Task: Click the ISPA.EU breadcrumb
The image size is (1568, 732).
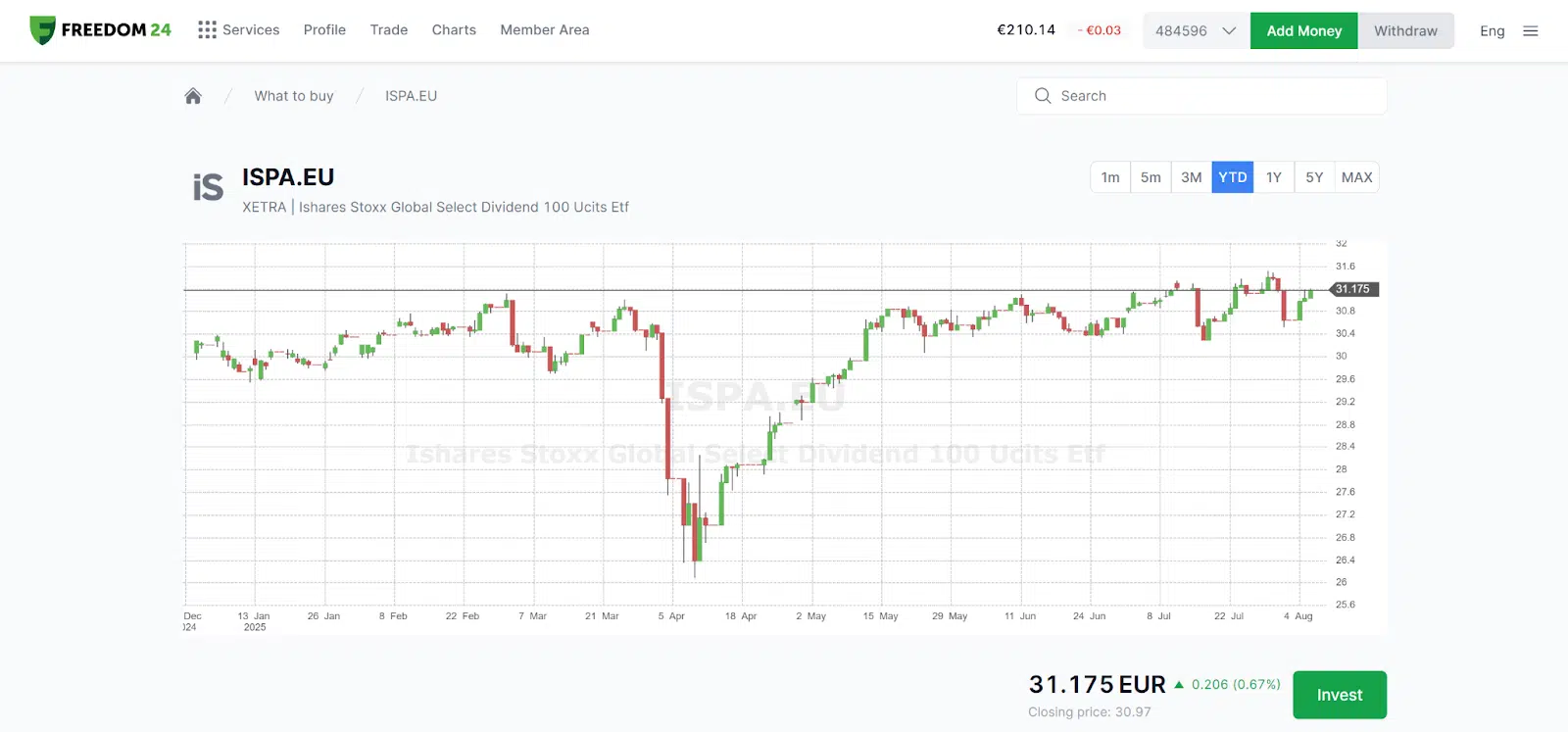Action: [411, 96]
